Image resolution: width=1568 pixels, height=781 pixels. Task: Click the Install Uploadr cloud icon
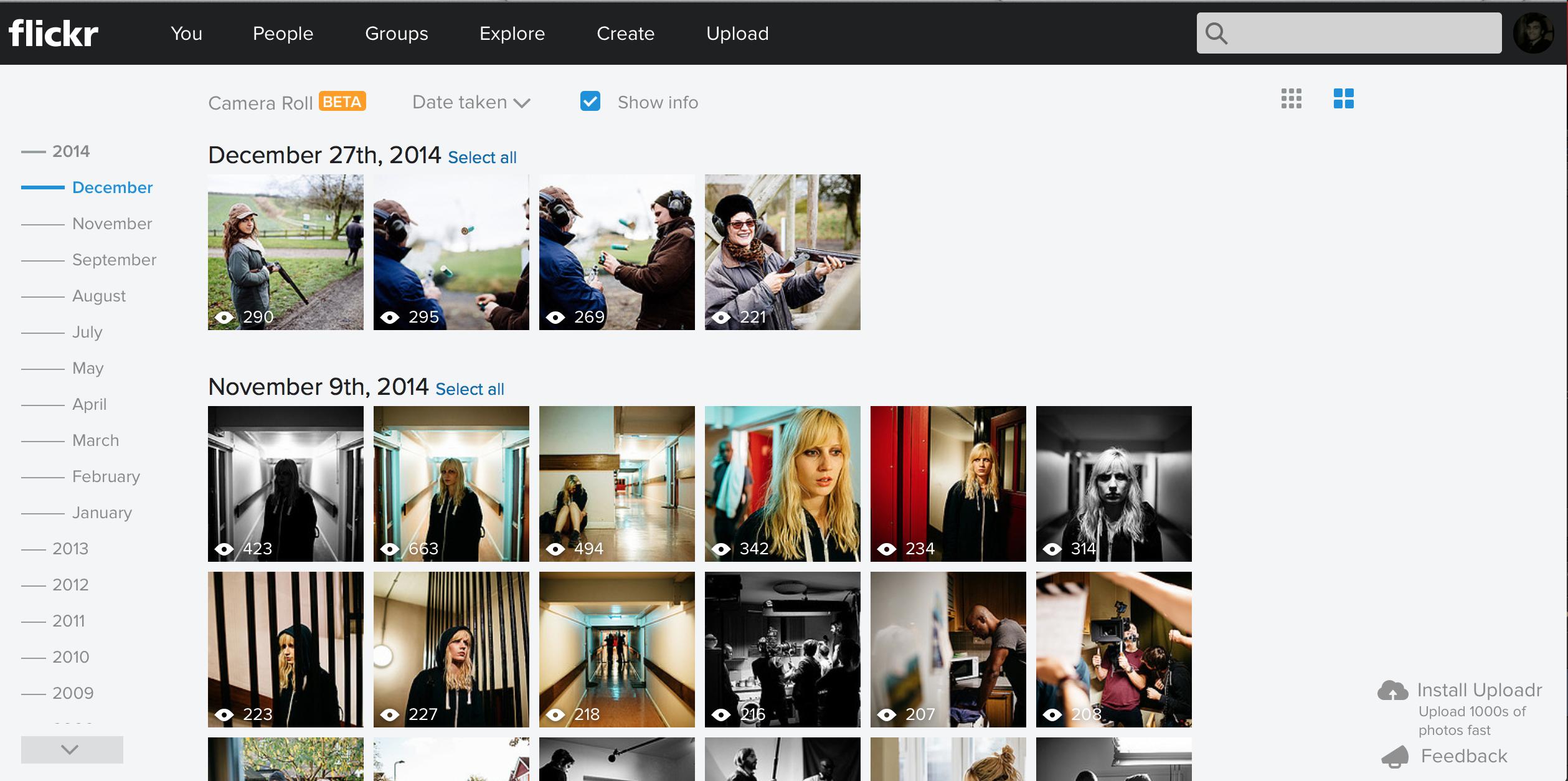click(x=1392, y=691)
